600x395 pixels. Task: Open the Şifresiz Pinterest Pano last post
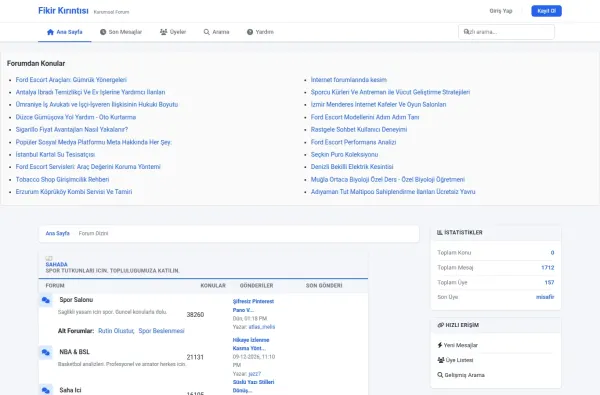tap(253, 306)
